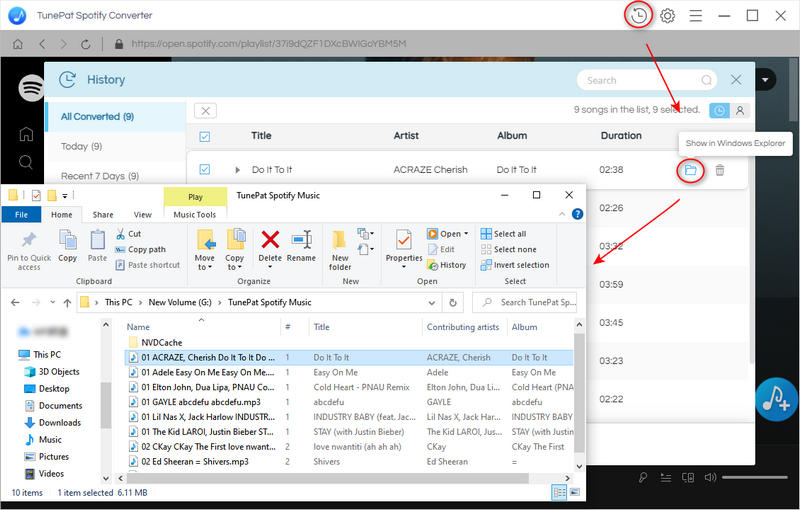Image resolution: width=800 pixels, height=510 pixels.
Task: Open the Copy to dropdown
Action: click(234, 249)
